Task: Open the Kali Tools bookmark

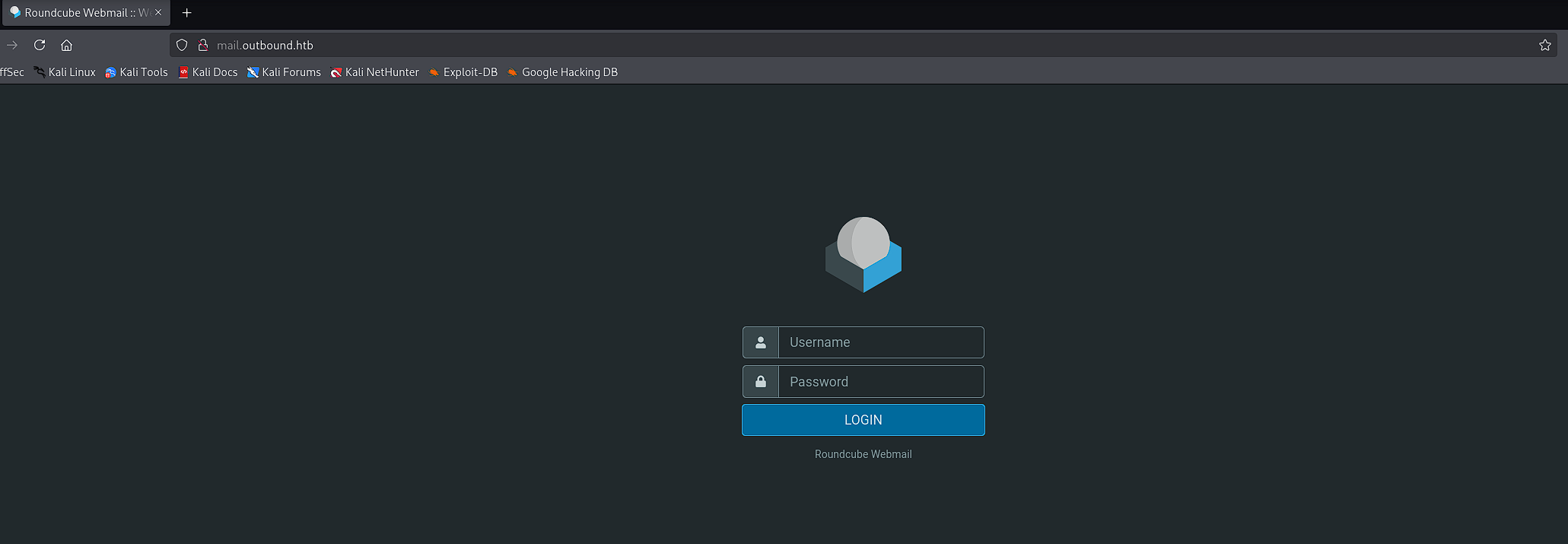Action: pos(137,72)
